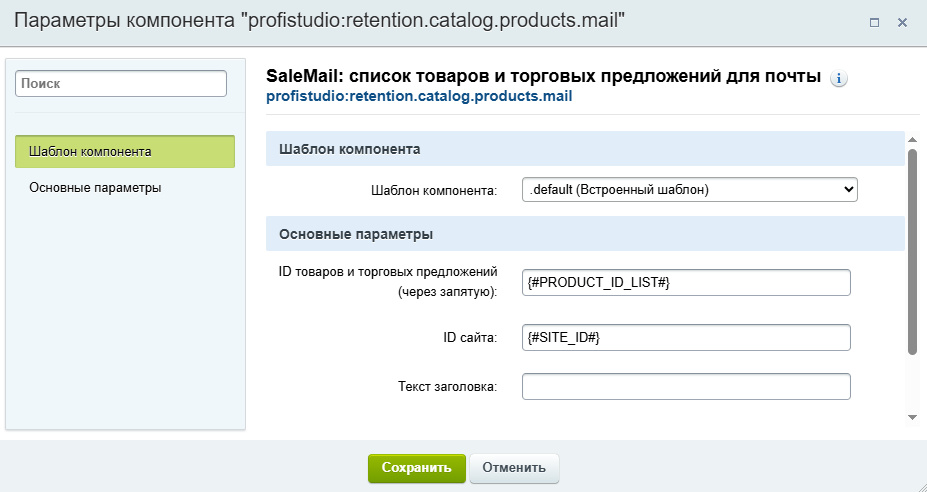
Task: Close the component parameters dialog
Action: [x=902, y=22]
